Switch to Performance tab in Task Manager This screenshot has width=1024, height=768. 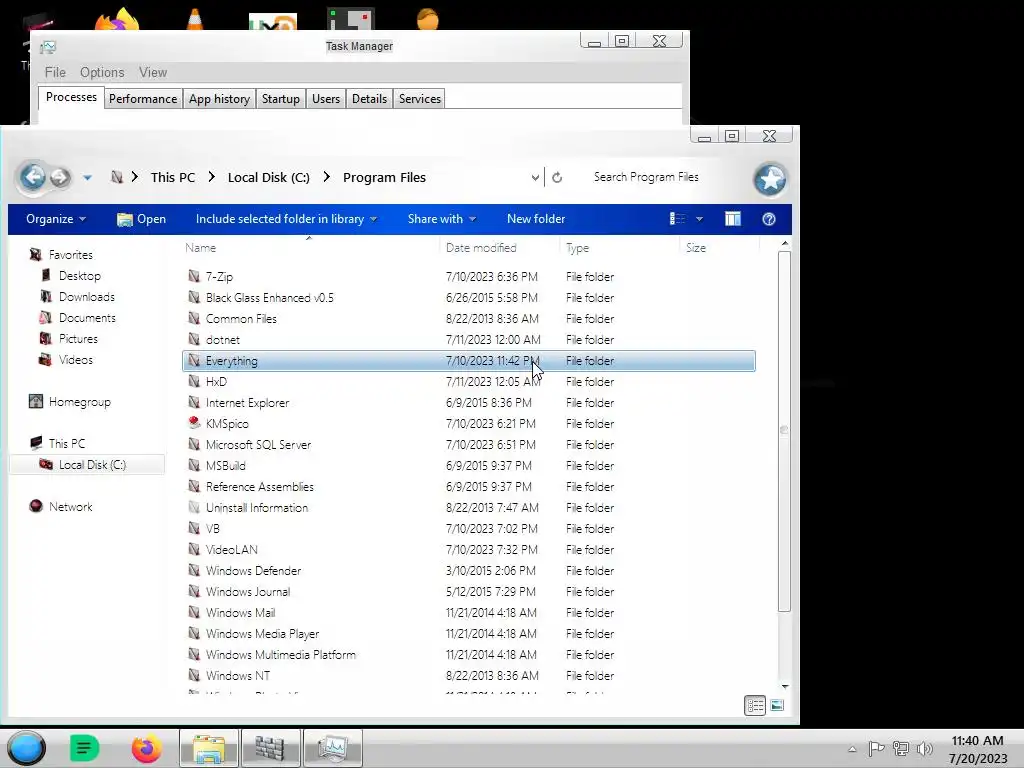pos(143,99)
